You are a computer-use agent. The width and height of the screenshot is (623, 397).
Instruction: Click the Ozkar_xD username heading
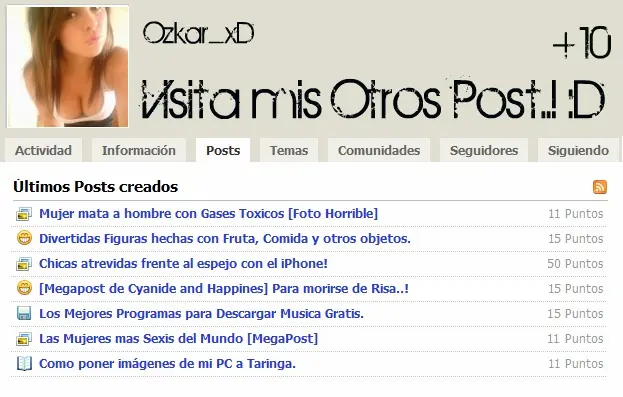tap(198, 33)
